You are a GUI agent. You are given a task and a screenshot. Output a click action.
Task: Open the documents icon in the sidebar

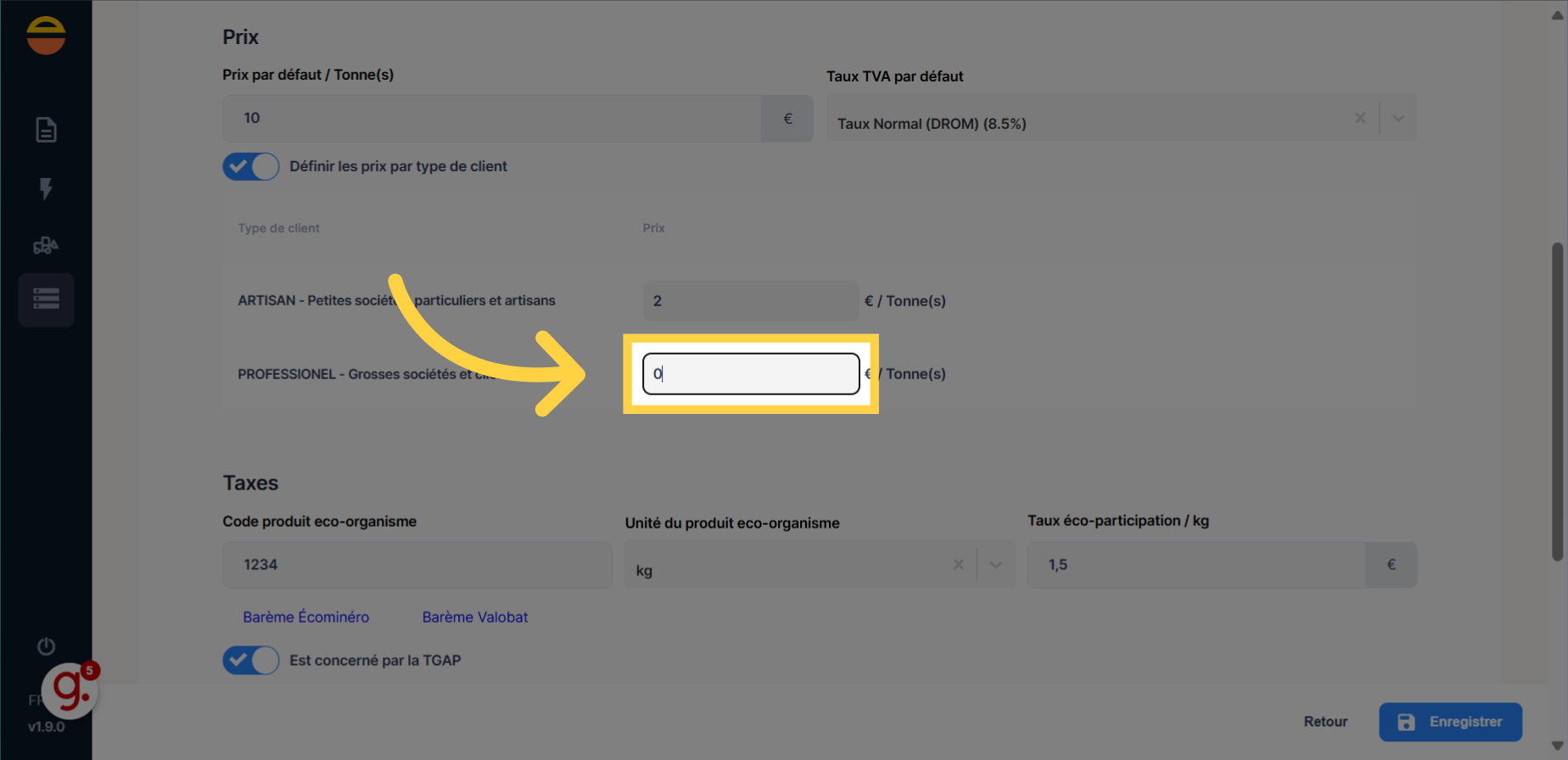pos(46,130)
